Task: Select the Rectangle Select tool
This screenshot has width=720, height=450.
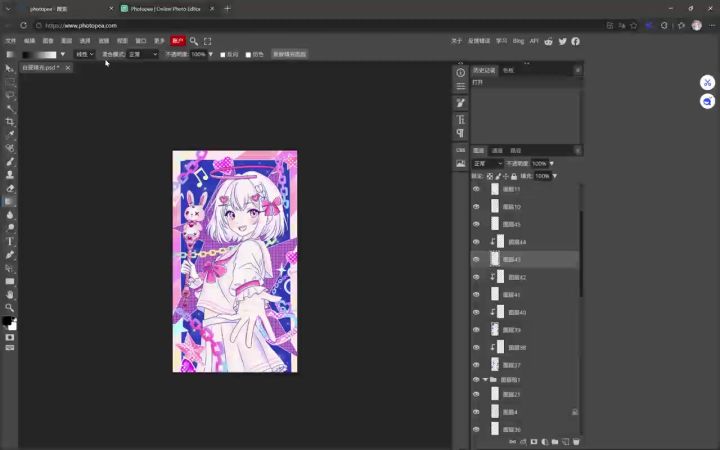Action: (x=9, y=82)
